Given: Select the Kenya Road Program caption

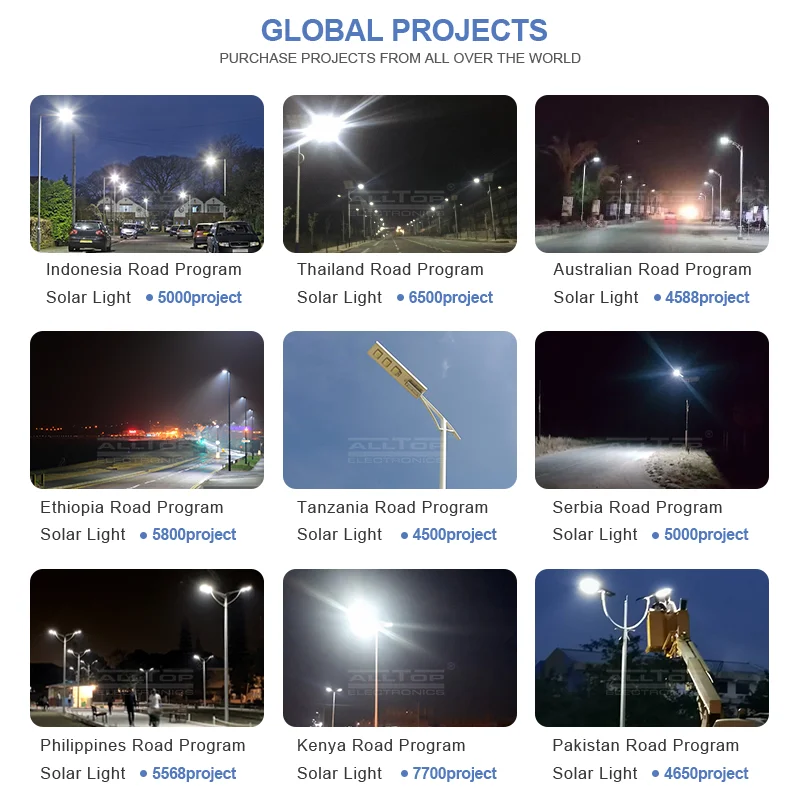Looking at the screenshot, I should pos(381,745).
